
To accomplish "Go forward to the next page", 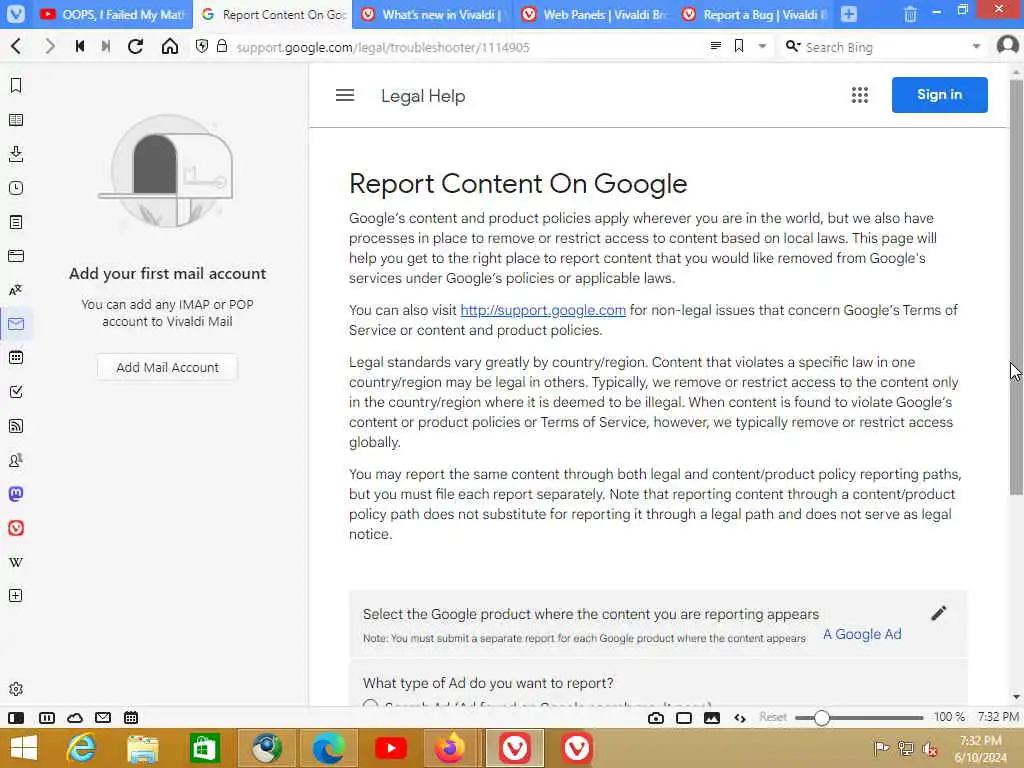I will pyautogui.click(x=50, y=46).
